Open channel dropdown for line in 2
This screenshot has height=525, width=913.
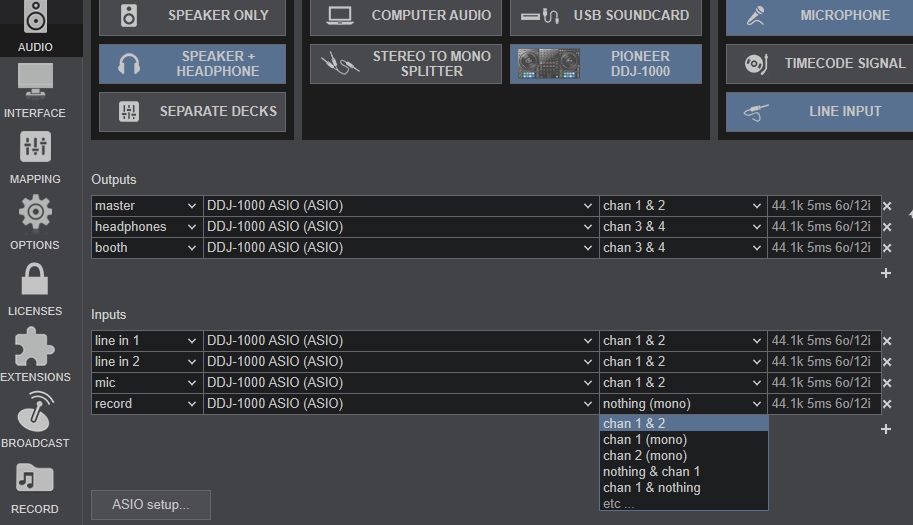tap(683, 361)
